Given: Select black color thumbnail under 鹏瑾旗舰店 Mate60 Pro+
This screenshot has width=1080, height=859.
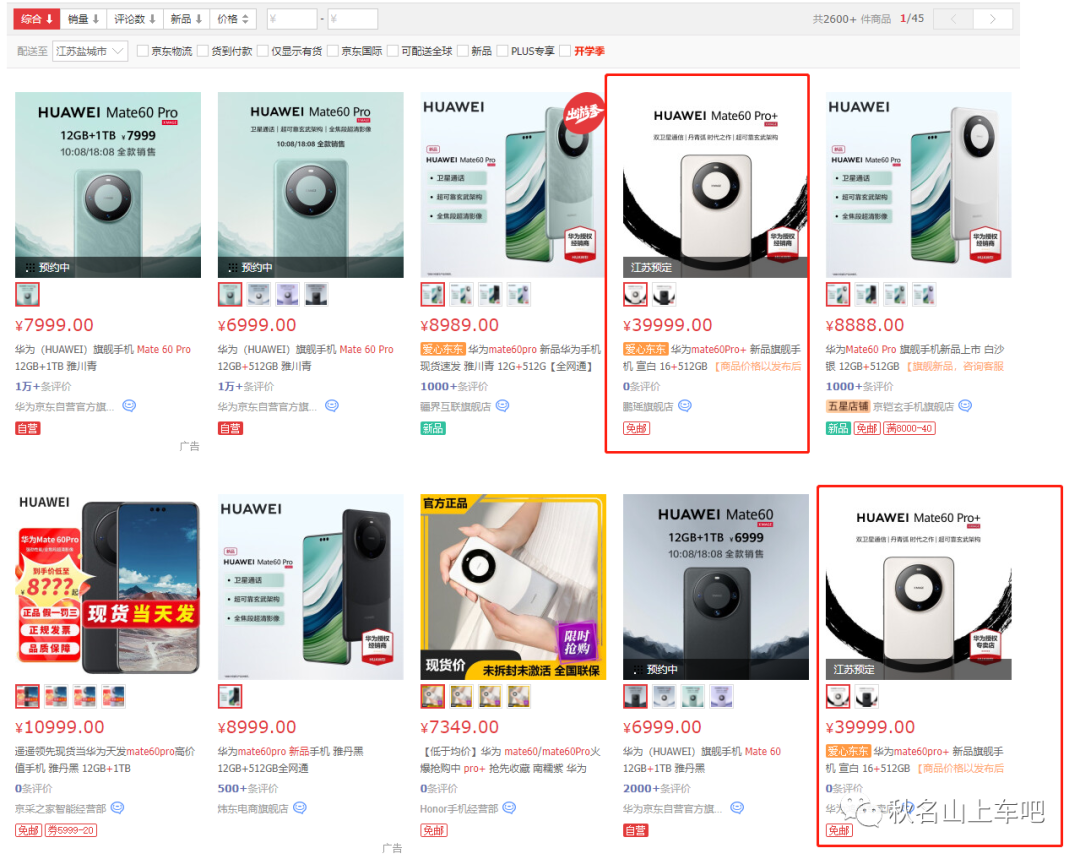Looking at the screenshot, I should pyautogui.click(x=664, y=294).
